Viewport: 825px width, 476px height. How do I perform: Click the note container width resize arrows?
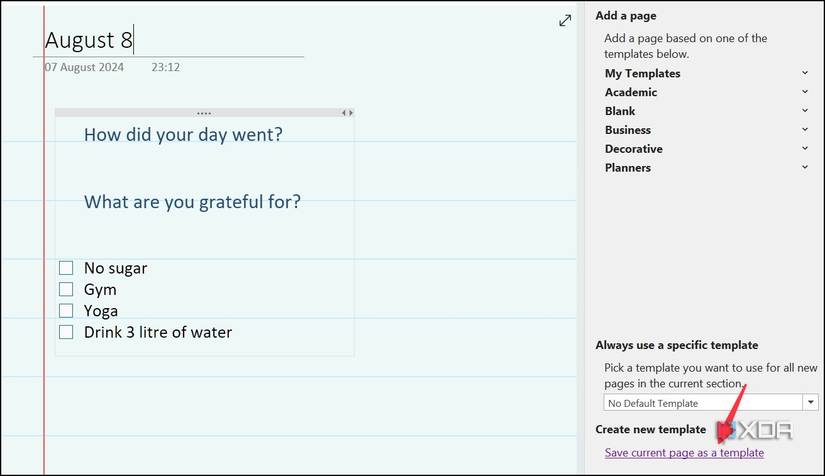pos(347,114)
